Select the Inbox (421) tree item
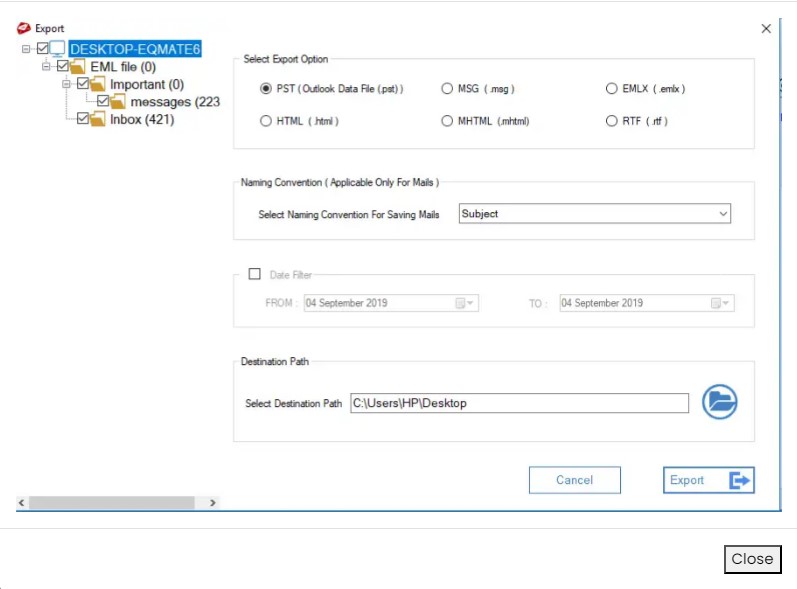The height and width of the screenshot is (589, 797). tap(142, 119)
